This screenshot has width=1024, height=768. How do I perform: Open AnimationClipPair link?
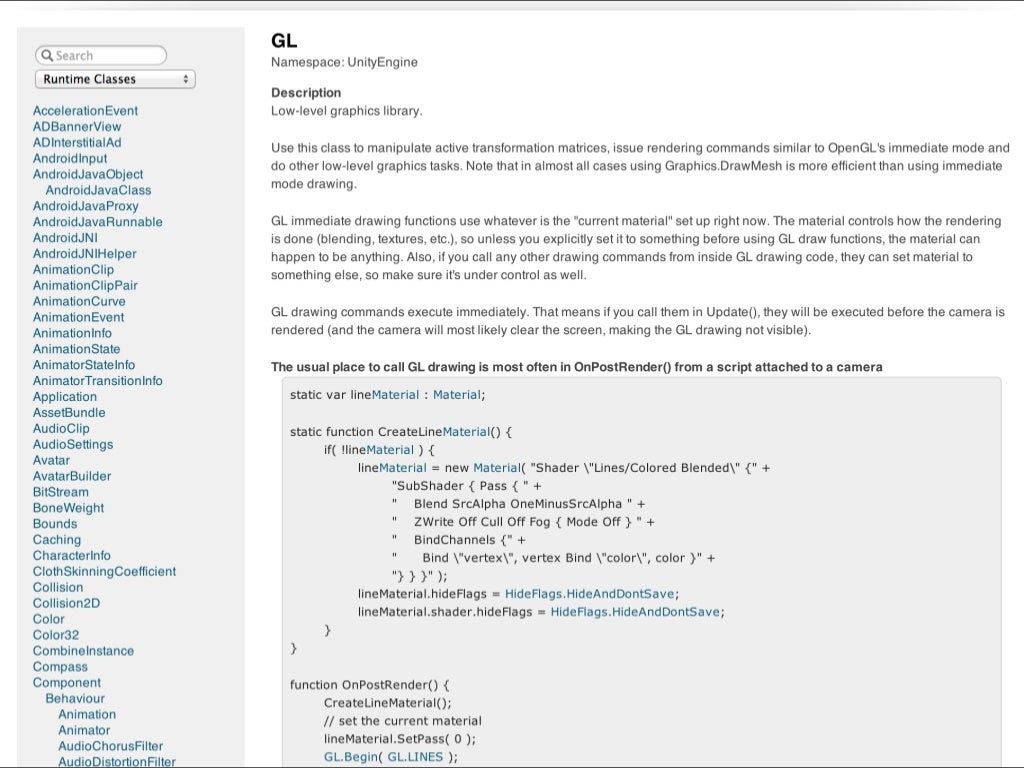86,285
